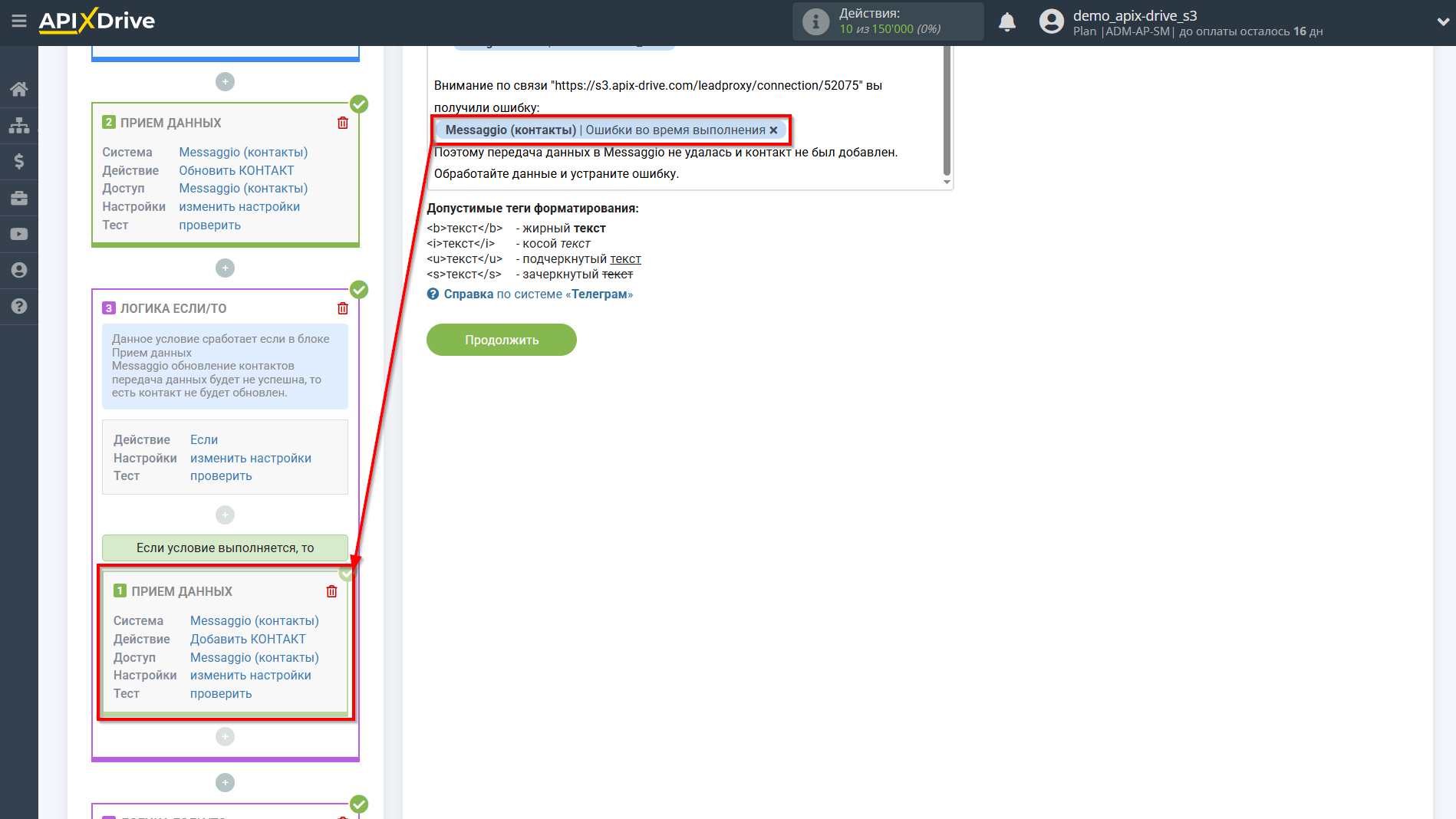Delete the Update Contact data block
Screen dimensions: 1456x819
pos(343,123)
